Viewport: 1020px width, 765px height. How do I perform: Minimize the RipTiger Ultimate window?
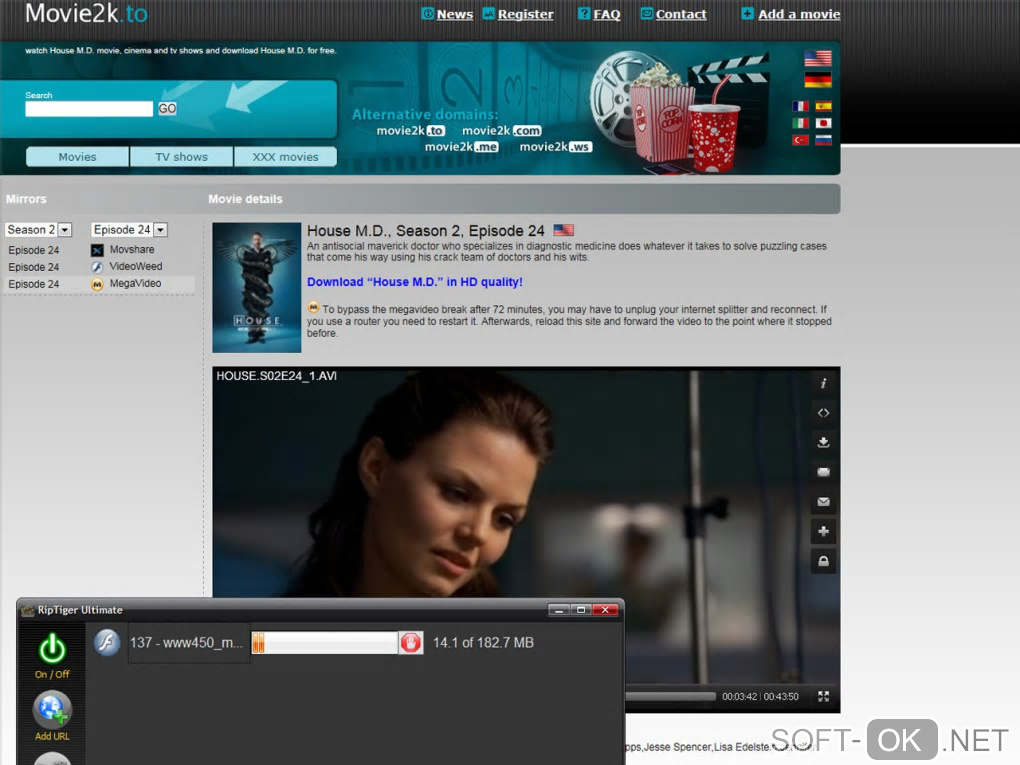click(x=559, y=610)
